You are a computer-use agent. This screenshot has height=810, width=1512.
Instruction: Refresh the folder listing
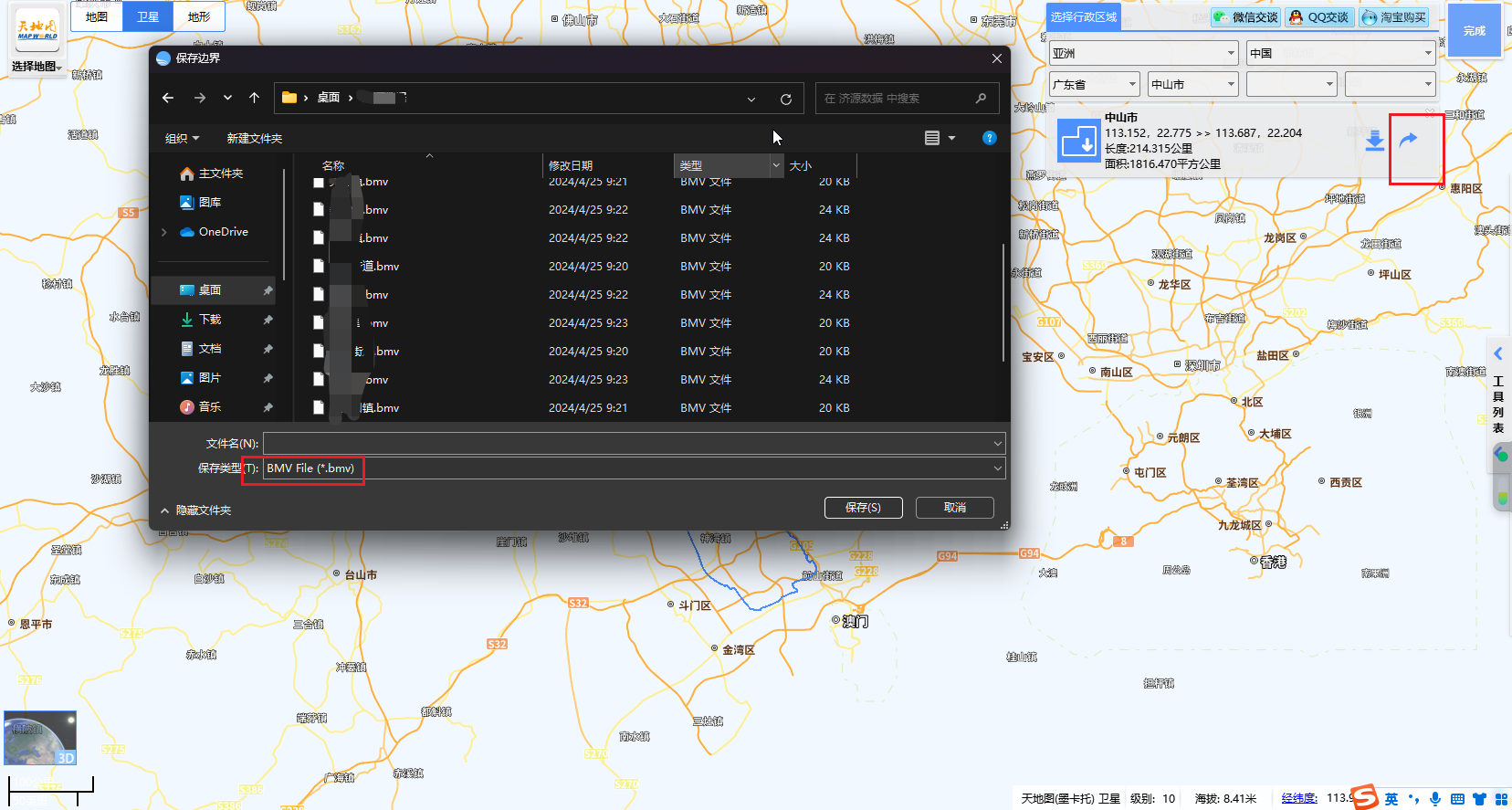(x=785, y=99)
